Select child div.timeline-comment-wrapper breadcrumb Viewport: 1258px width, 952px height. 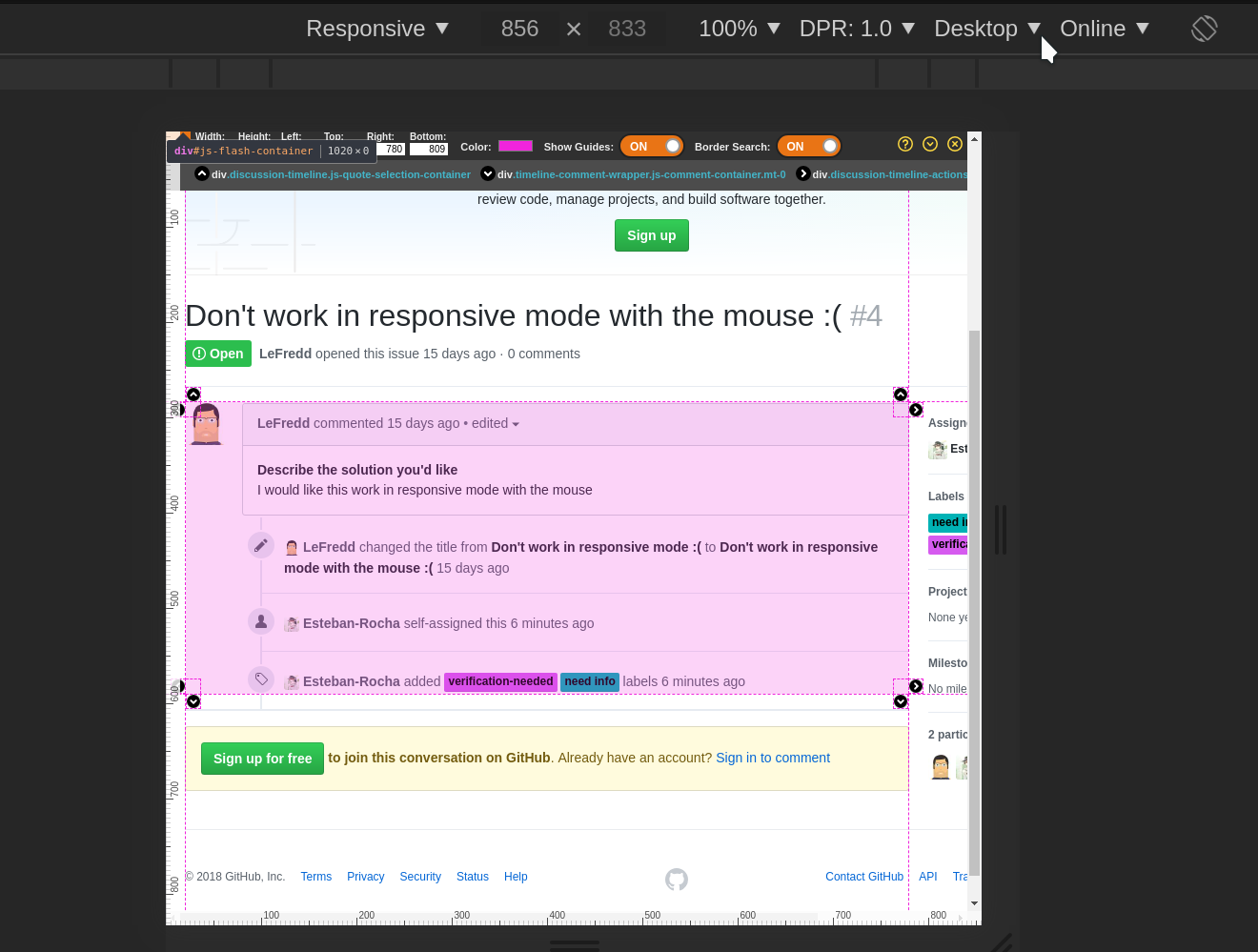click(x=641, y=174)
